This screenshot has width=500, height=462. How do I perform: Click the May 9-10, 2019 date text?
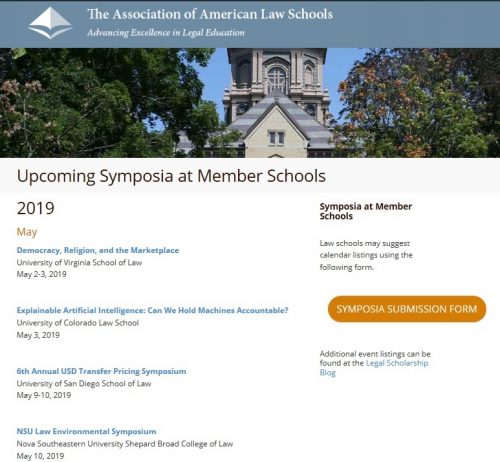[44, 395]
